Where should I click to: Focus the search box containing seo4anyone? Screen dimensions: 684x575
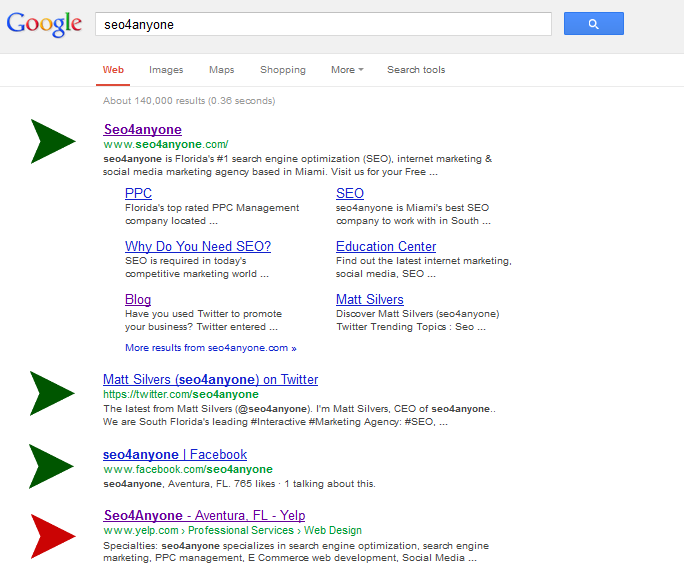pyautogui.click(x=323, y=24)
